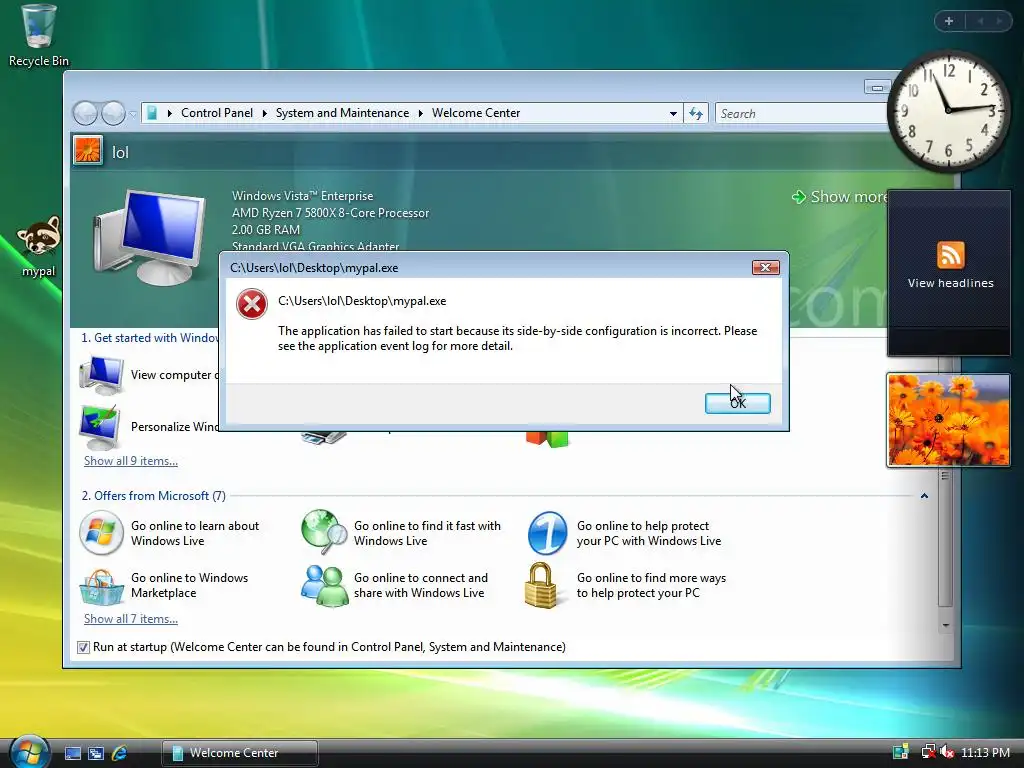Click the lol user account picture
1024x768 pixels.
click(88, 151)
